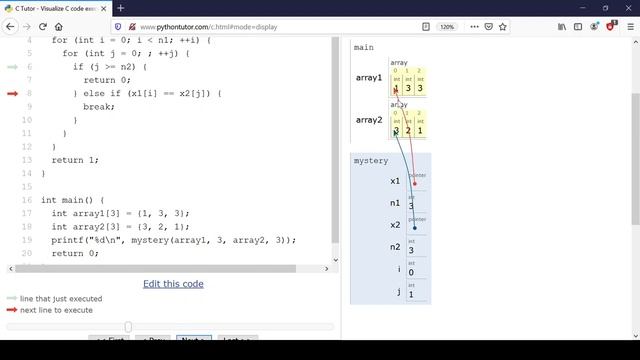The width and height of the screenshot is (640, 360).
Task: Click the 'line that just executed' legend
Action: click(x=61, y=299)
